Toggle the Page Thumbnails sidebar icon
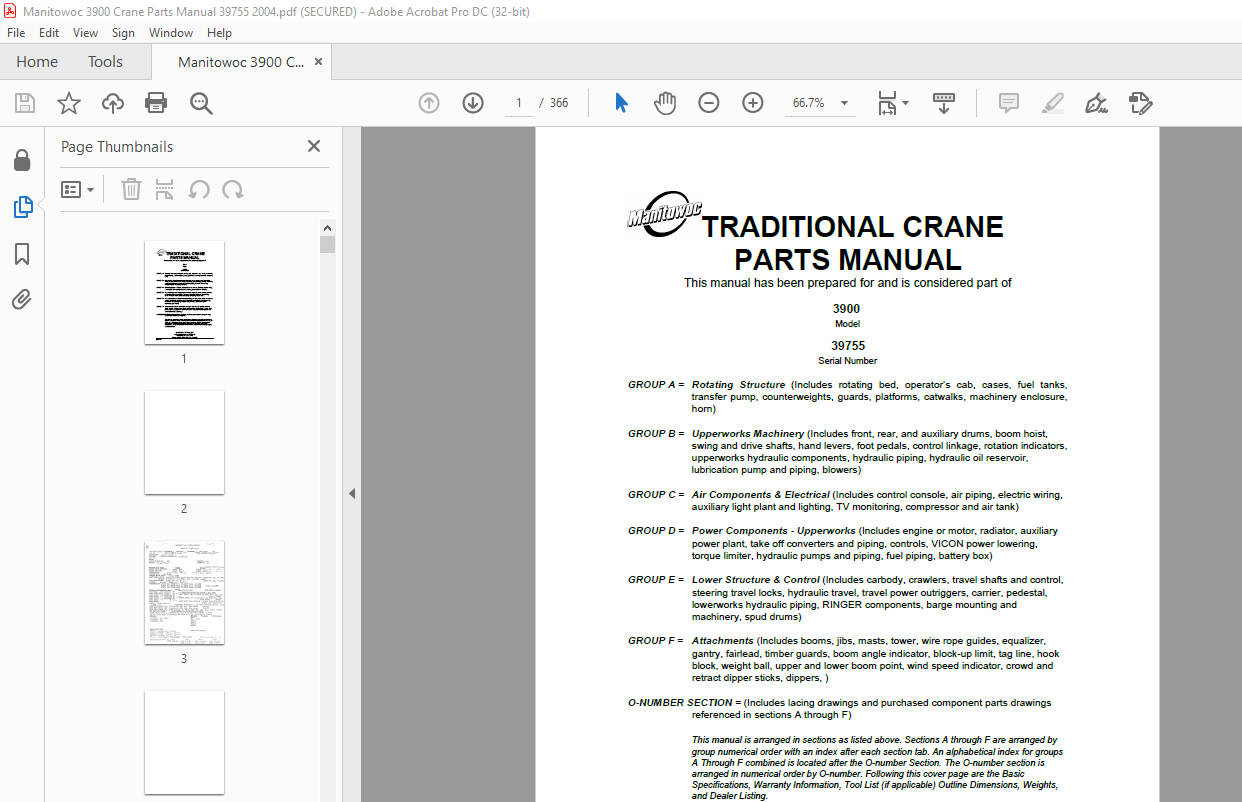This screenshot has height=802, width=1242. pos(22,207)
